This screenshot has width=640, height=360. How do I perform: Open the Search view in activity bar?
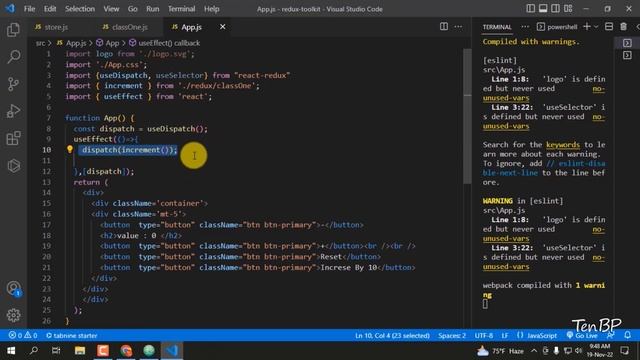coord(13,57)
